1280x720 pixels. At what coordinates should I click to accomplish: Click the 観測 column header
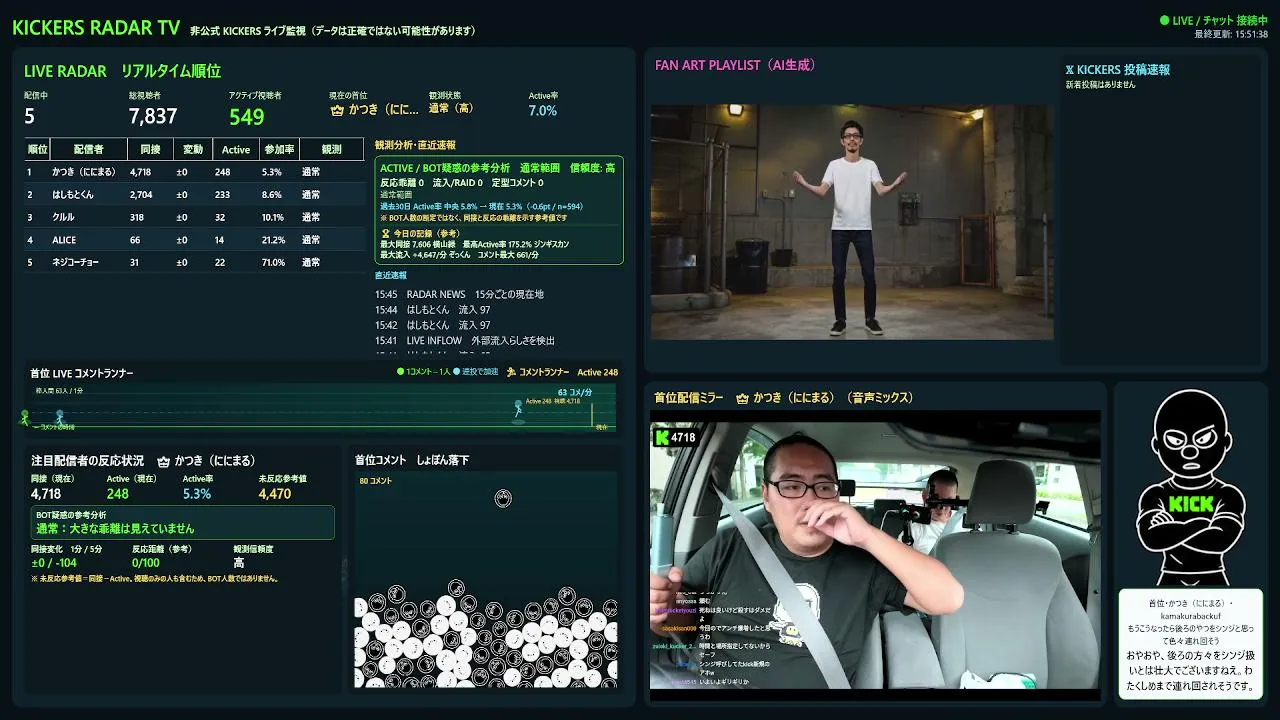(x=331, y=150)
